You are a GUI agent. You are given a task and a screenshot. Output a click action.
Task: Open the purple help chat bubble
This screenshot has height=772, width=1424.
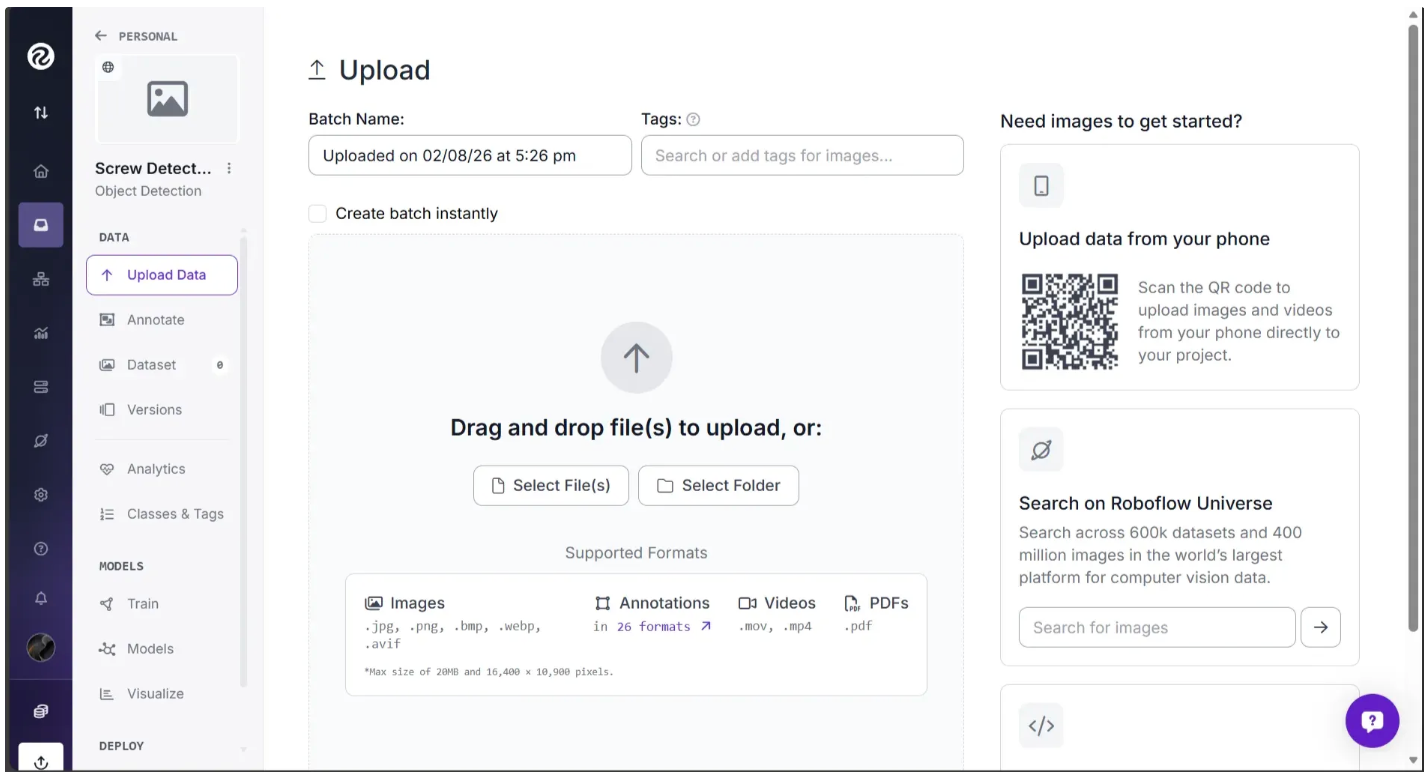click(x=1372, y=720)
